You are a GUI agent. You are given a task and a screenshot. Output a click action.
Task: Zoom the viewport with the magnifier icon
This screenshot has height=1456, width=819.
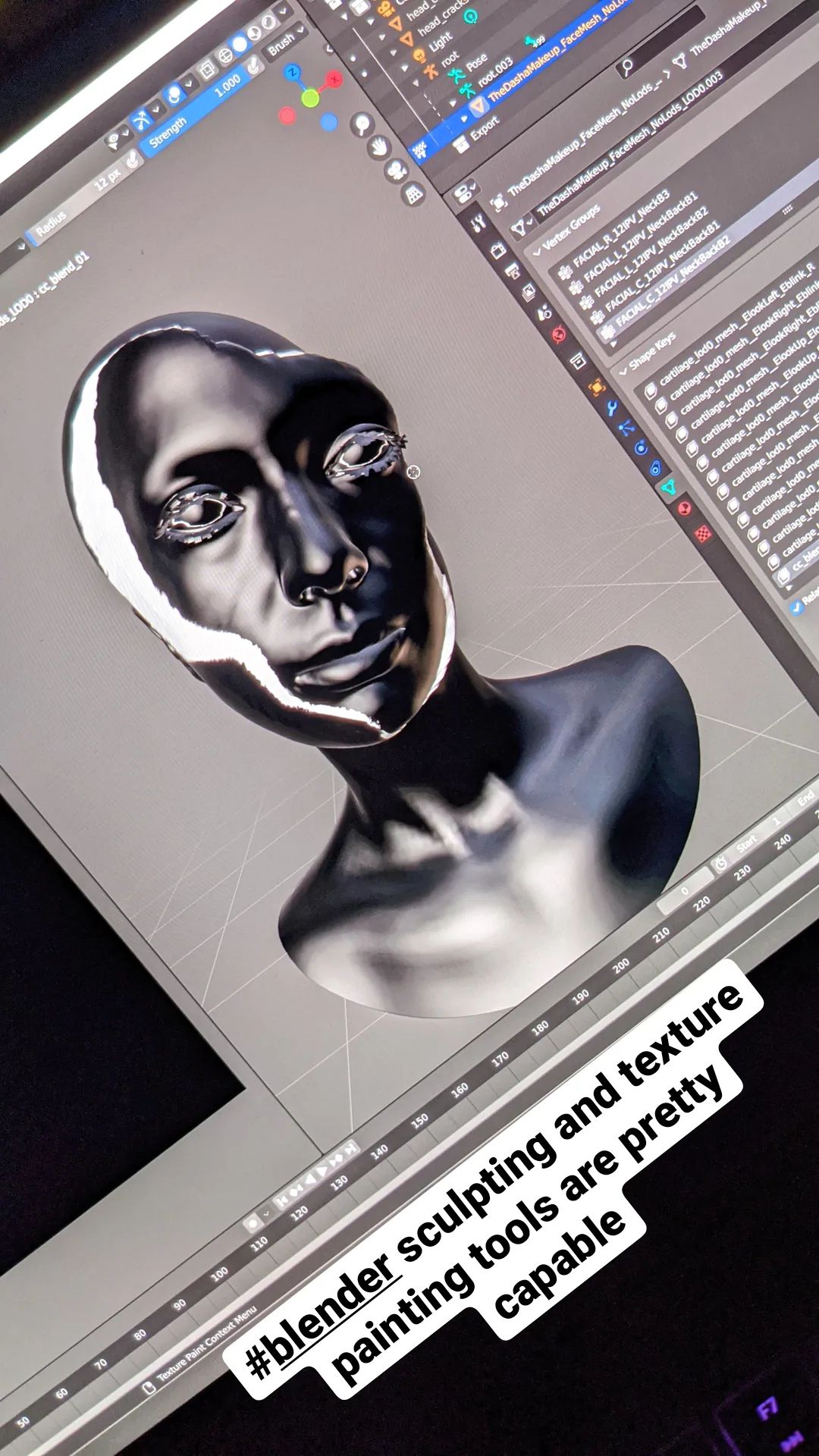click(363, 124)
